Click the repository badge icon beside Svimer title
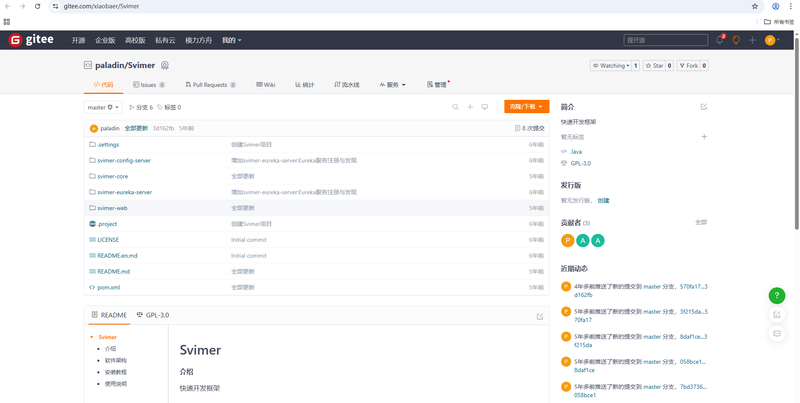The width and height of the screenshot is (800, 403). click(165, 65)
